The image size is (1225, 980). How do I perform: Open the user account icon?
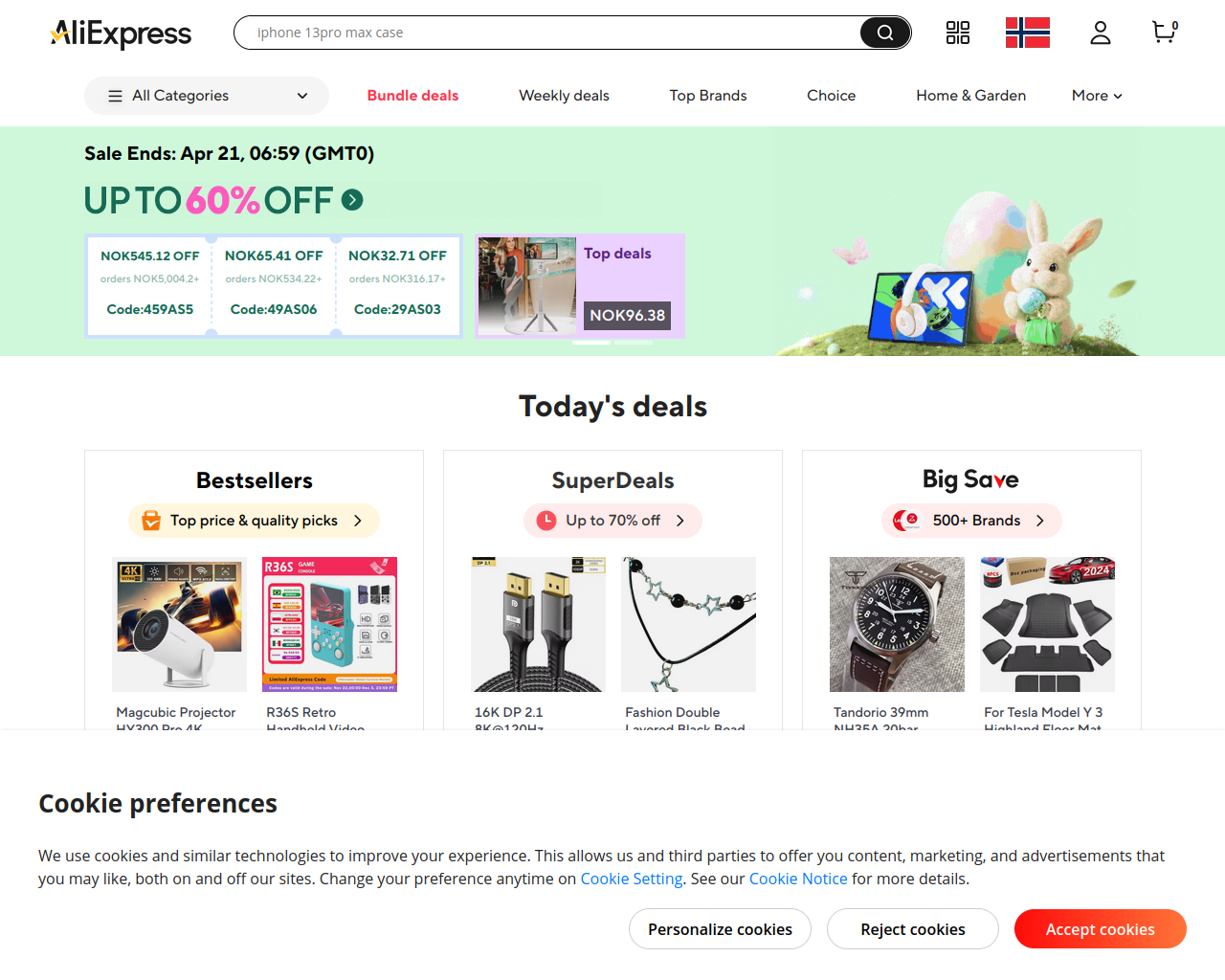point(1101,33)
